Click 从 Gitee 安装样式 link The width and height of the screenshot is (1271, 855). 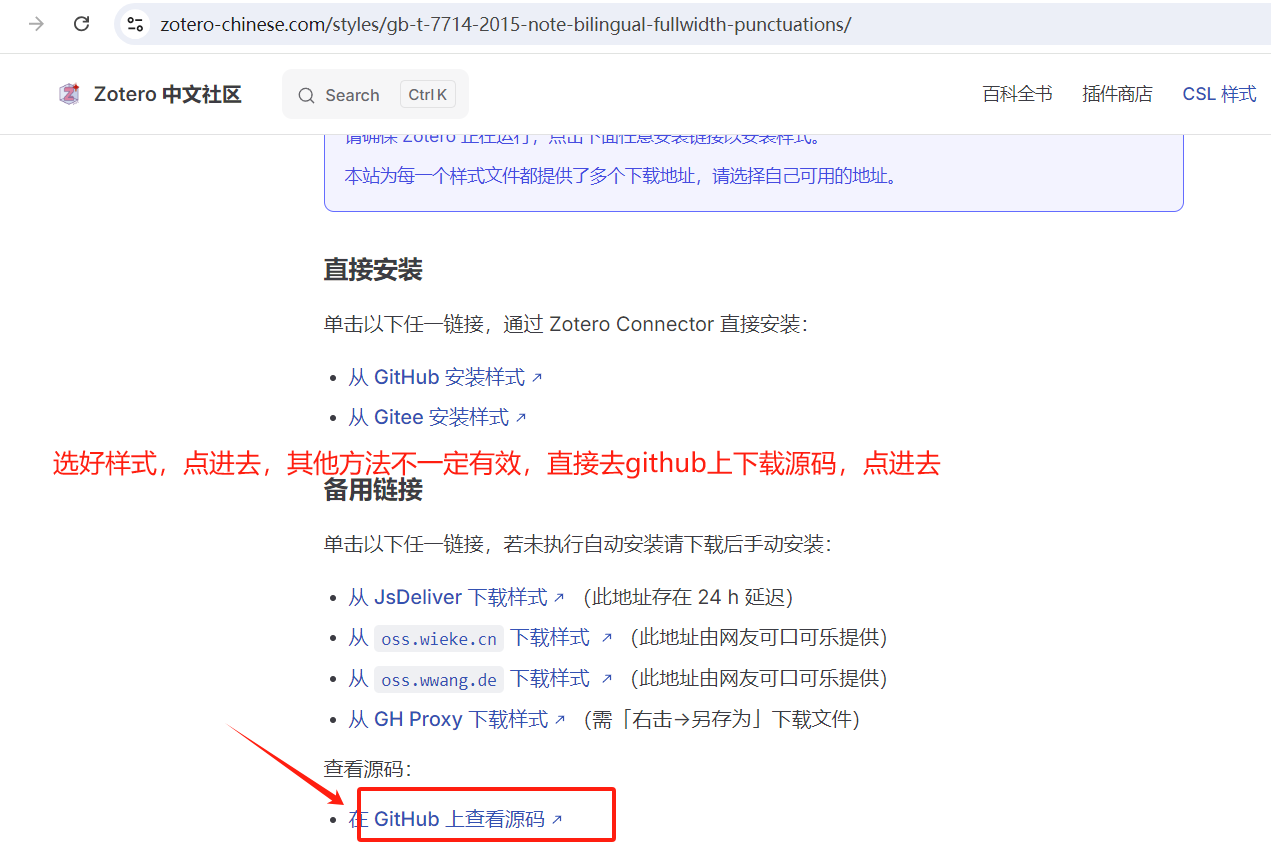[x=437, y=417]
